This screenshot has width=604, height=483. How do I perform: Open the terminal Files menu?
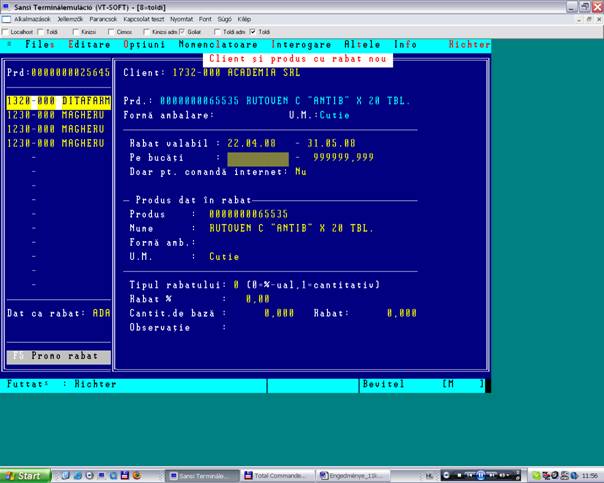[x=40, y=45]
